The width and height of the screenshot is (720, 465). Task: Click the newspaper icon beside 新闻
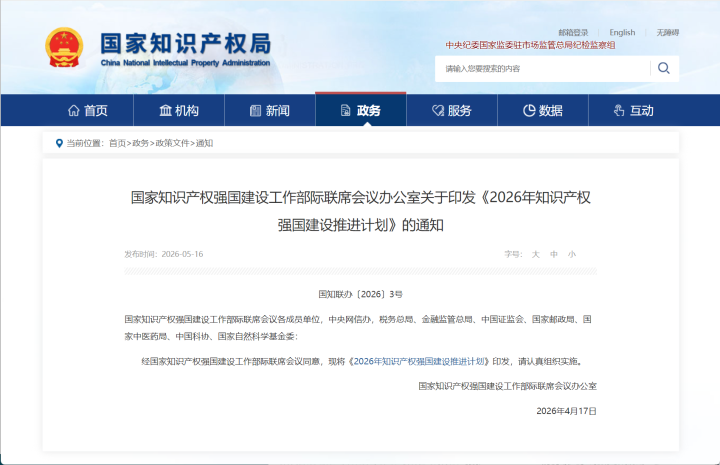[x=255, y=111]
